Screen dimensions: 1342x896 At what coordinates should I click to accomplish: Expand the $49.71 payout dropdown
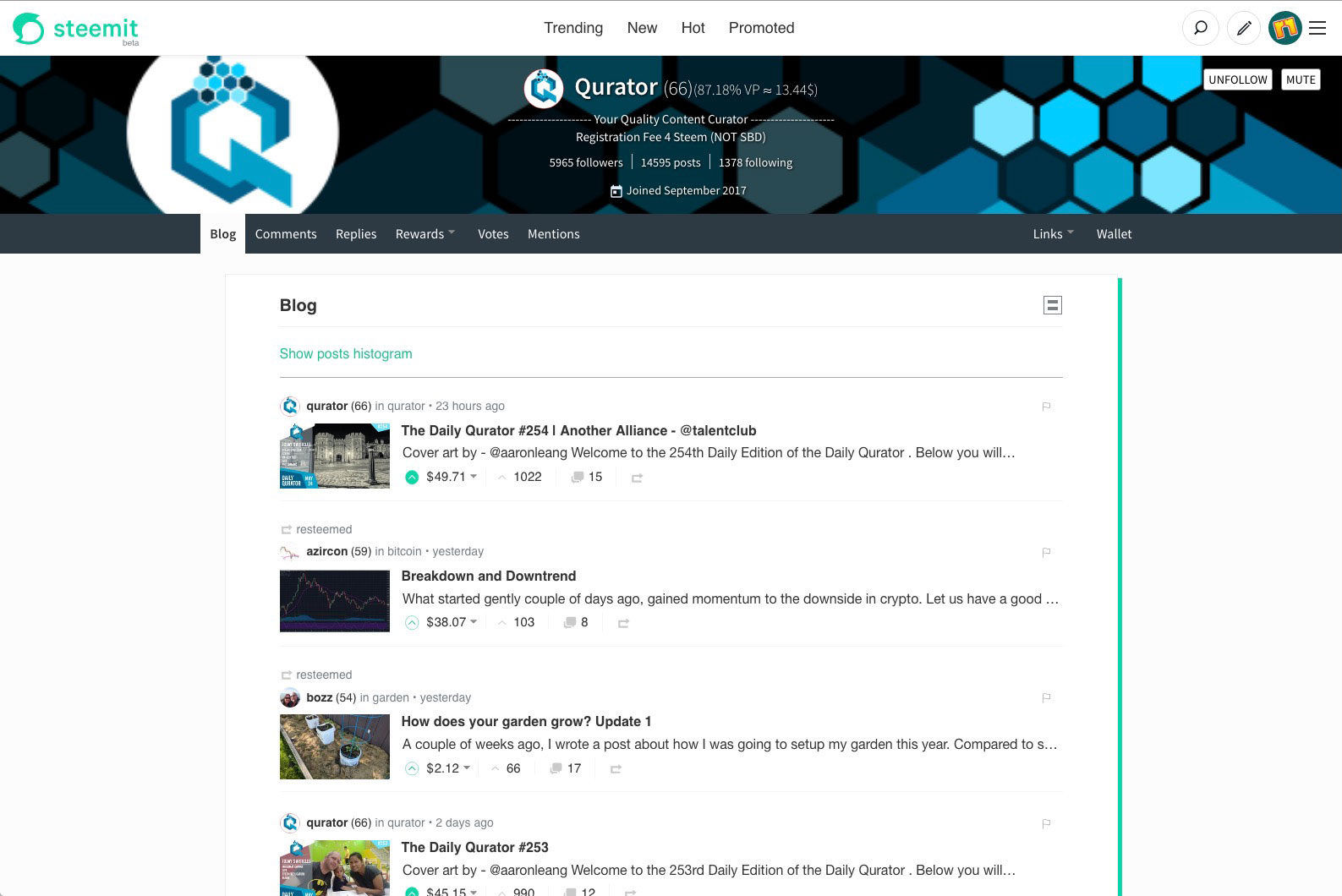(452, 477)
